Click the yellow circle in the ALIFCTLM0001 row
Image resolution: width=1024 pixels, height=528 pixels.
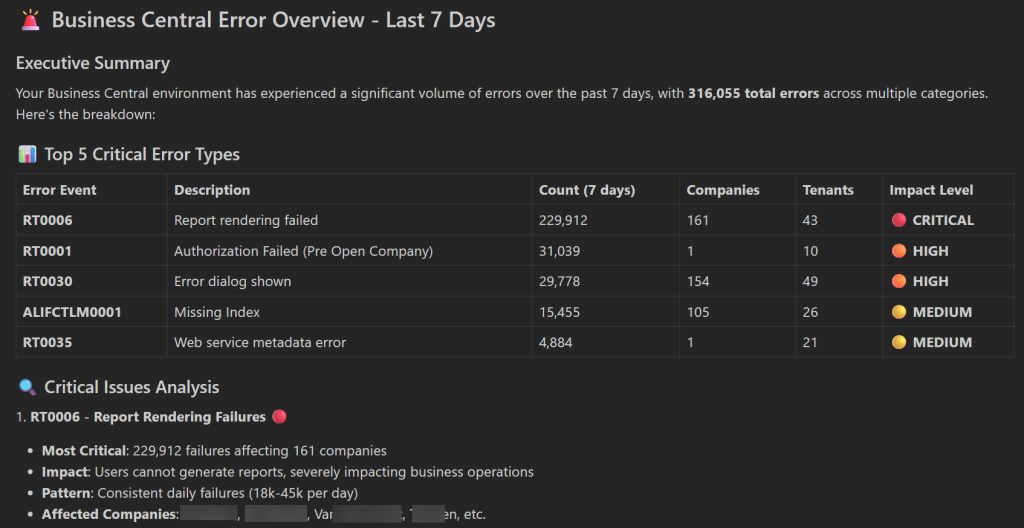pos(899,312)
